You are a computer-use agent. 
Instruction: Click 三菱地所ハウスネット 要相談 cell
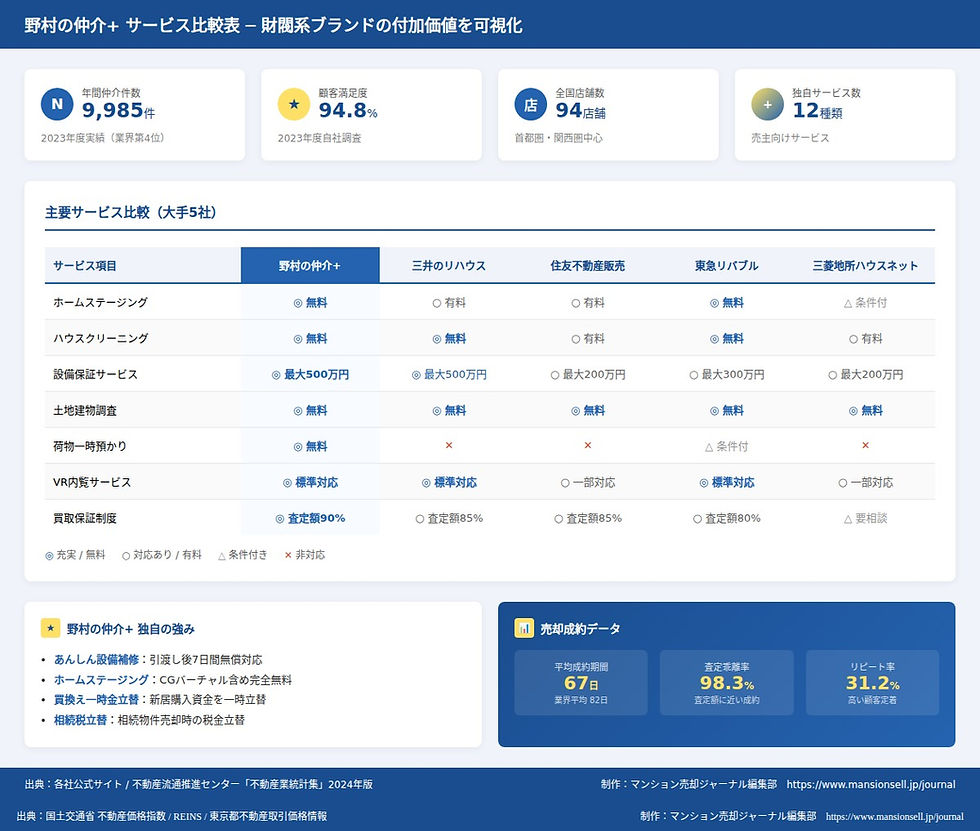coord(866,518)
